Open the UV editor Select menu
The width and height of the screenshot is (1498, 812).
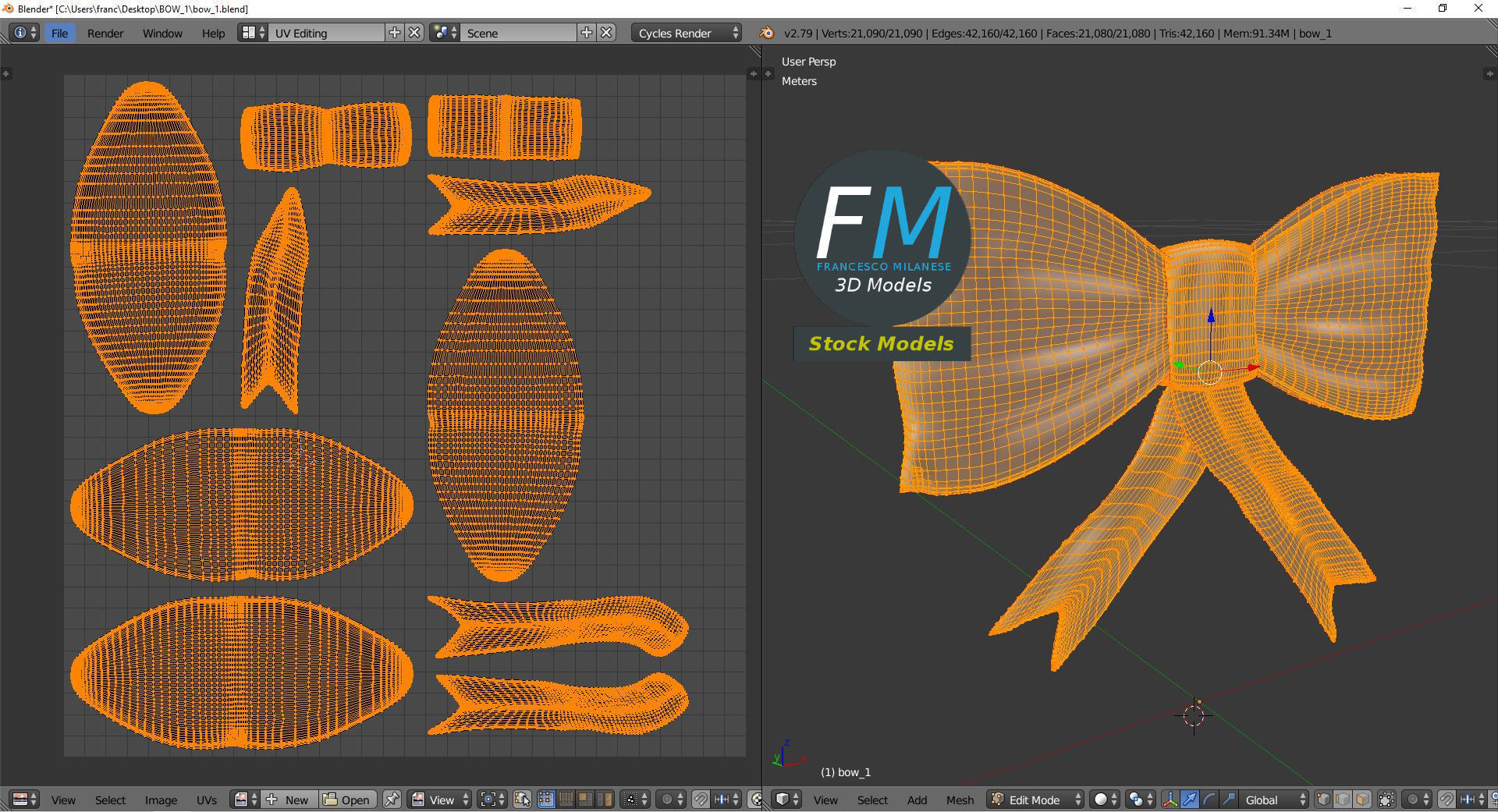pos(110,800)
